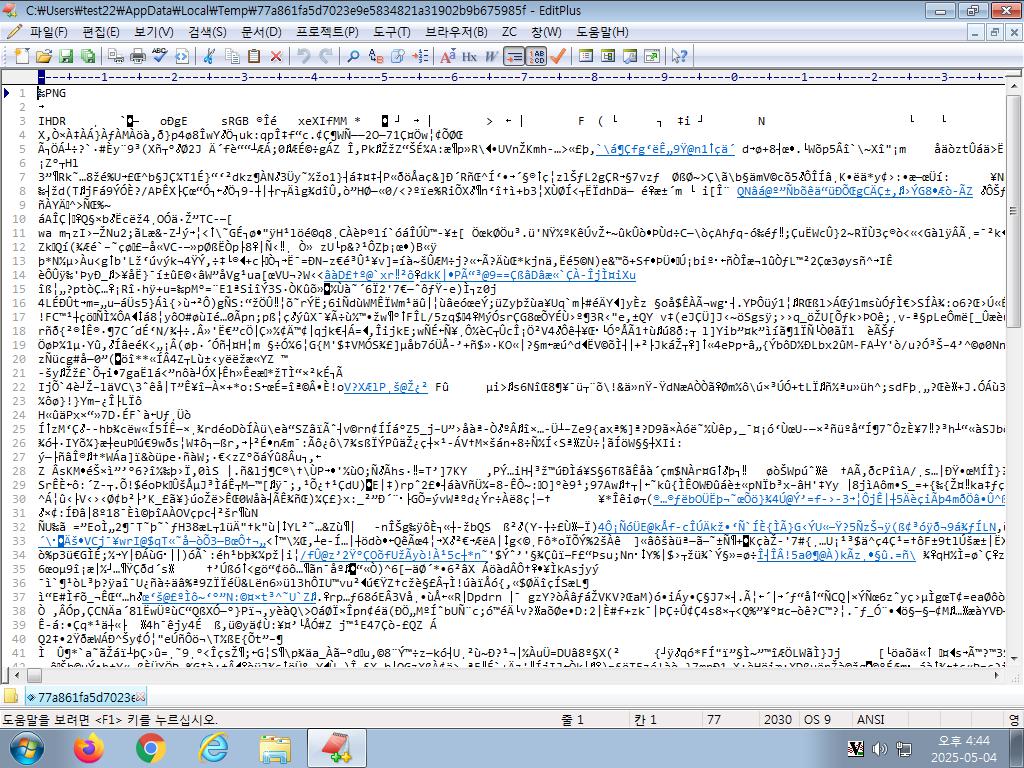Toggle the Output window toolbar icon
Image resolution: width=1024 pixels, height=768 pixels.
630,56
